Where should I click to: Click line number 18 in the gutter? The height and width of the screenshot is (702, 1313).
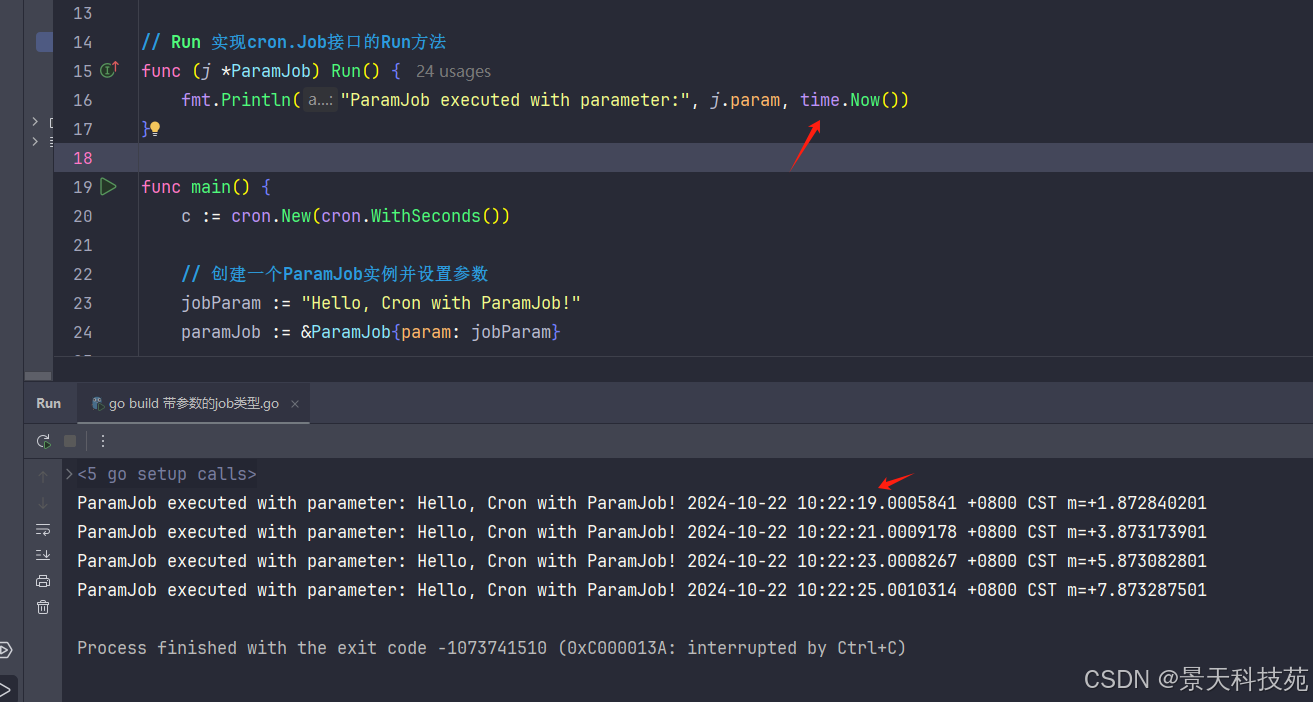click(82, 158)
